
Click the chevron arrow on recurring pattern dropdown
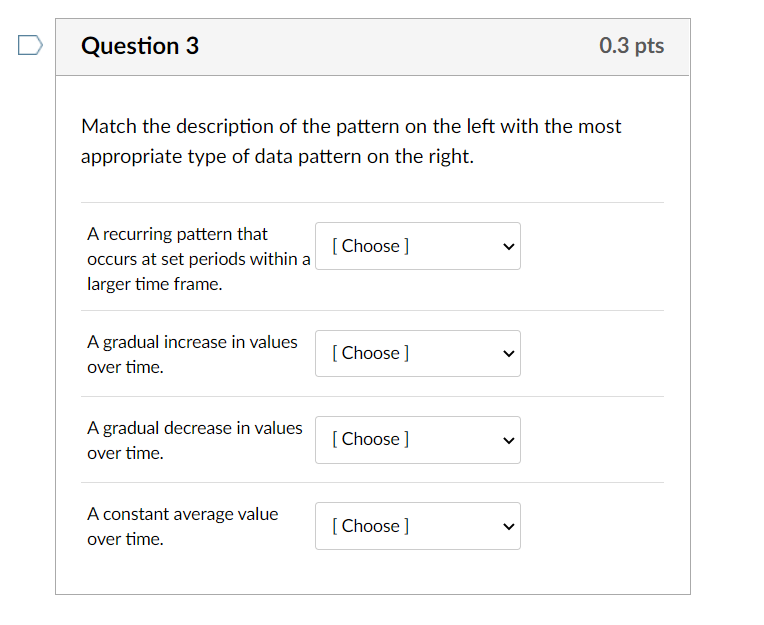[x=508, y=246]
